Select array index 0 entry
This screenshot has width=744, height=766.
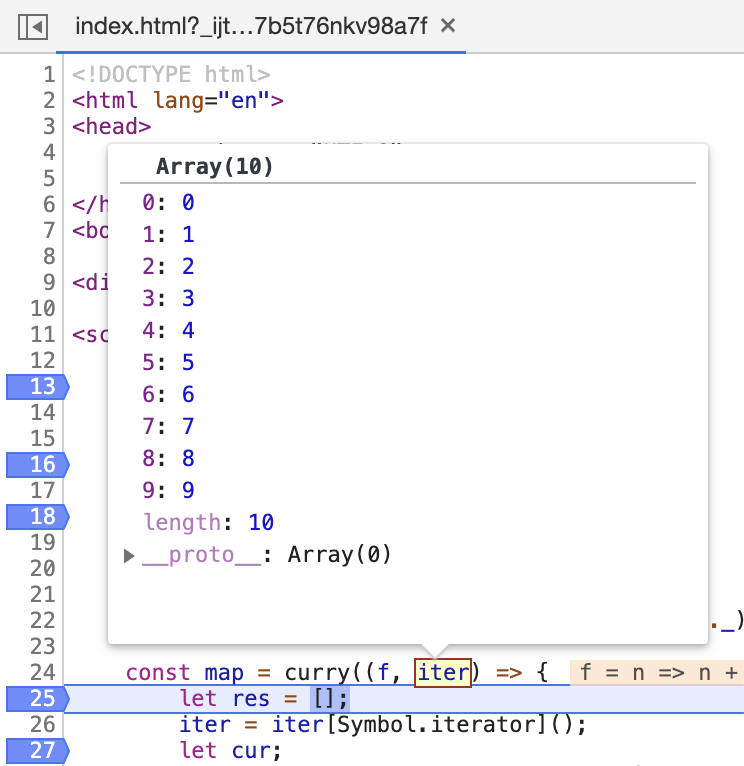pyautogui.click(x=169, y=202)
